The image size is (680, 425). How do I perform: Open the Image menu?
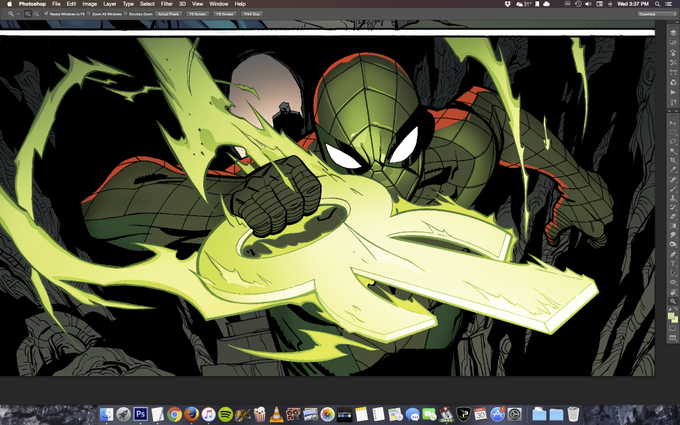89,4
